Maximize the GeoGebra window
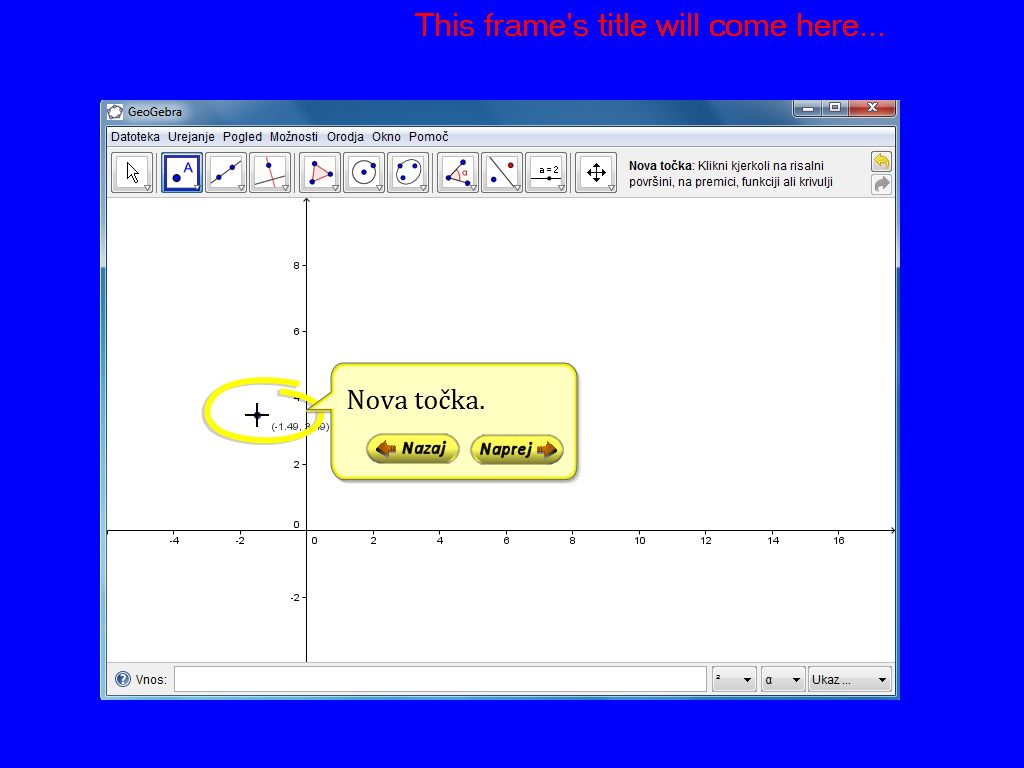 click(835, 108)
